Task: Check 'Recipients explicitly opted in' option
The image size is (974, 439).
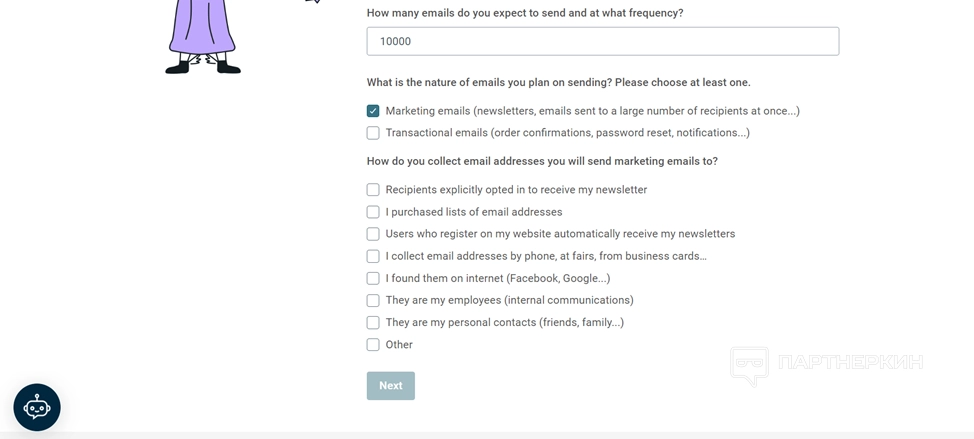Action: pos(373,190)
